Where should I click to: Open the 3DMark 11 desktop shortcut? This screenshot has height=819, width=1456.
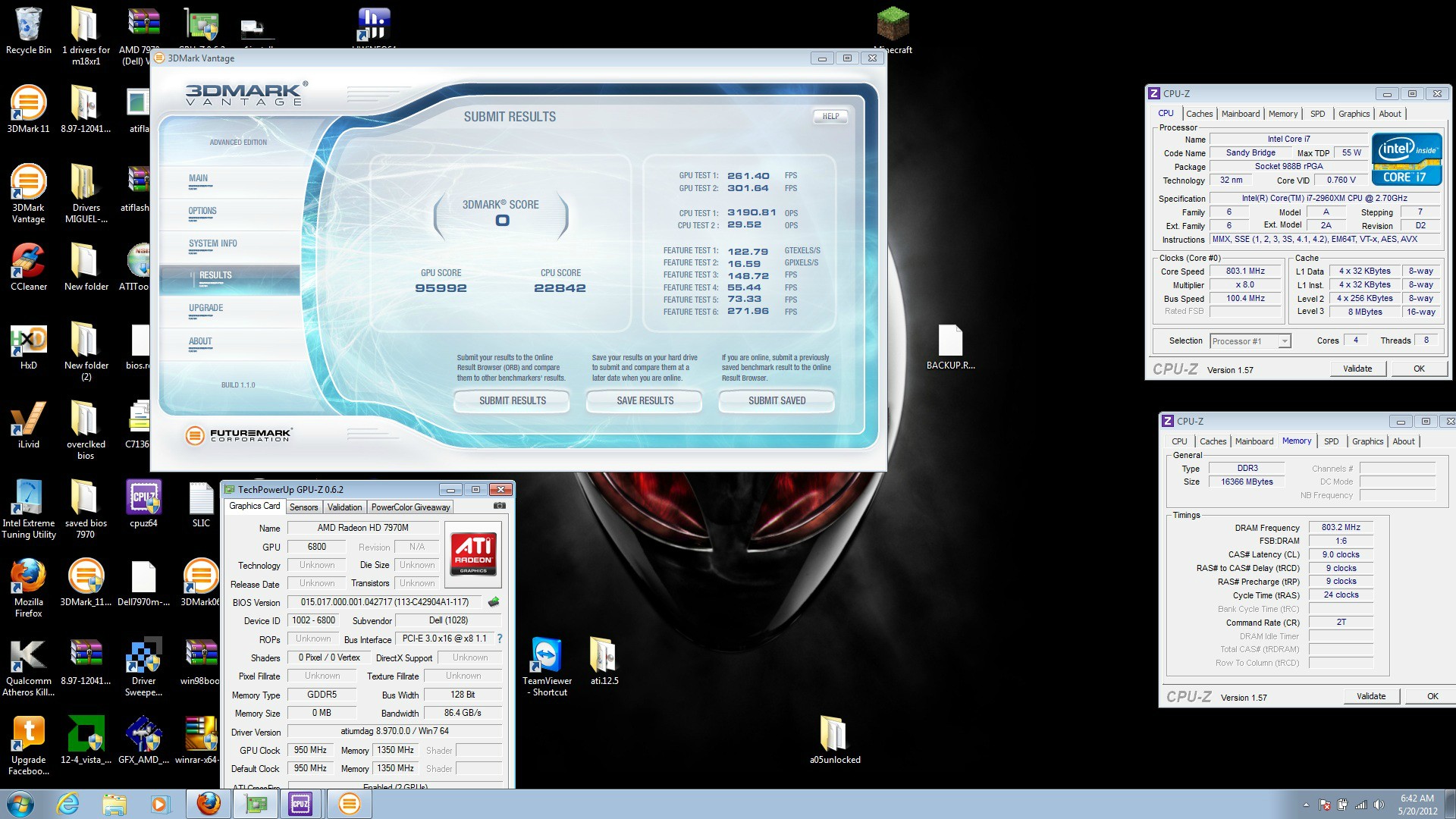(29, 109)
